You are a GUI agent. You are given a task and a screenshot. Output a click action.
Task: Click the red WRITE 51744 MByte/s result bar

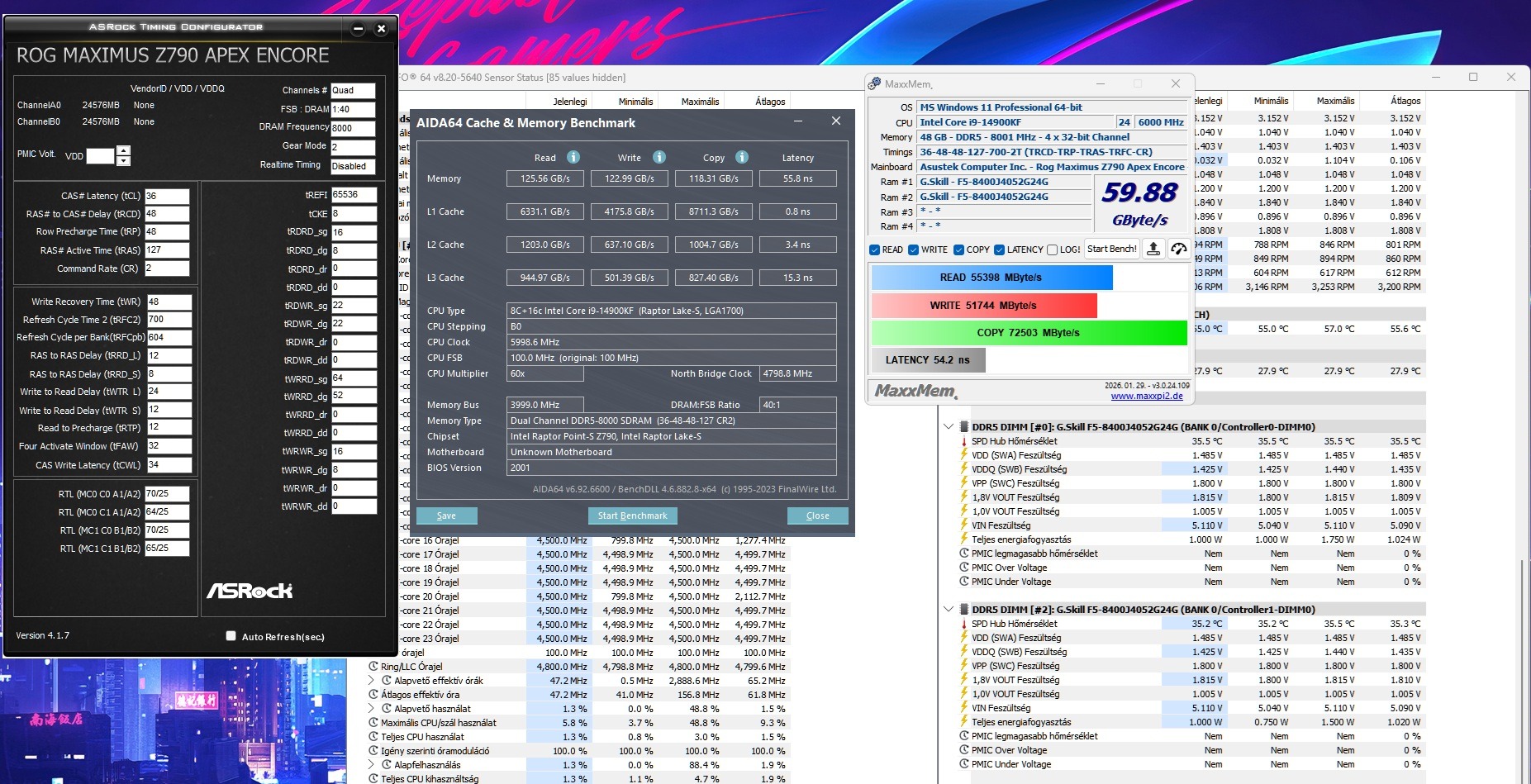coord(984,306)
